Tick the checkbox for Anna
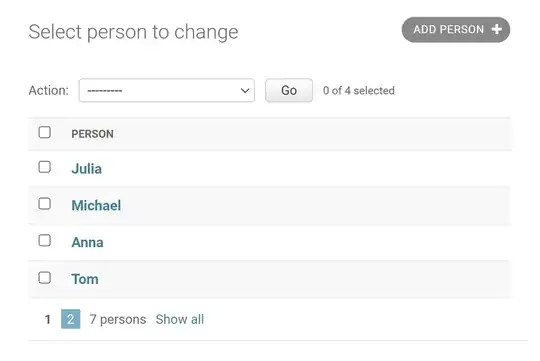 click(x=45, y=240)
